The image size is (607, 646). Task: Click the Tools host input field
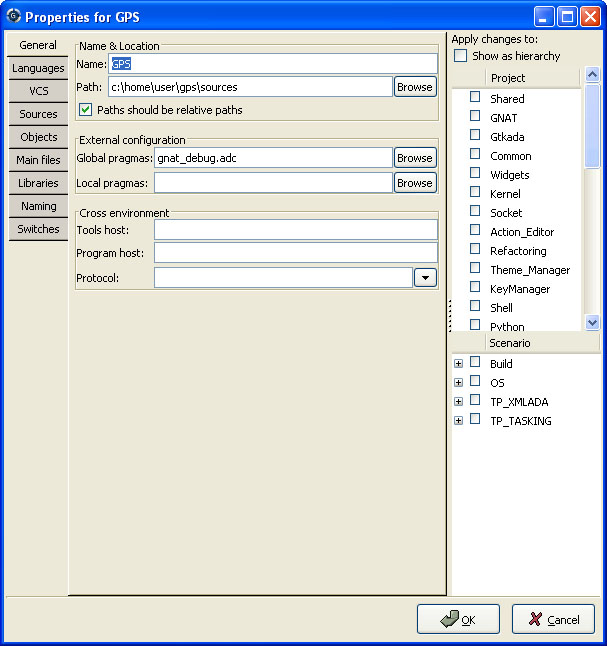[x=296, y=230]
